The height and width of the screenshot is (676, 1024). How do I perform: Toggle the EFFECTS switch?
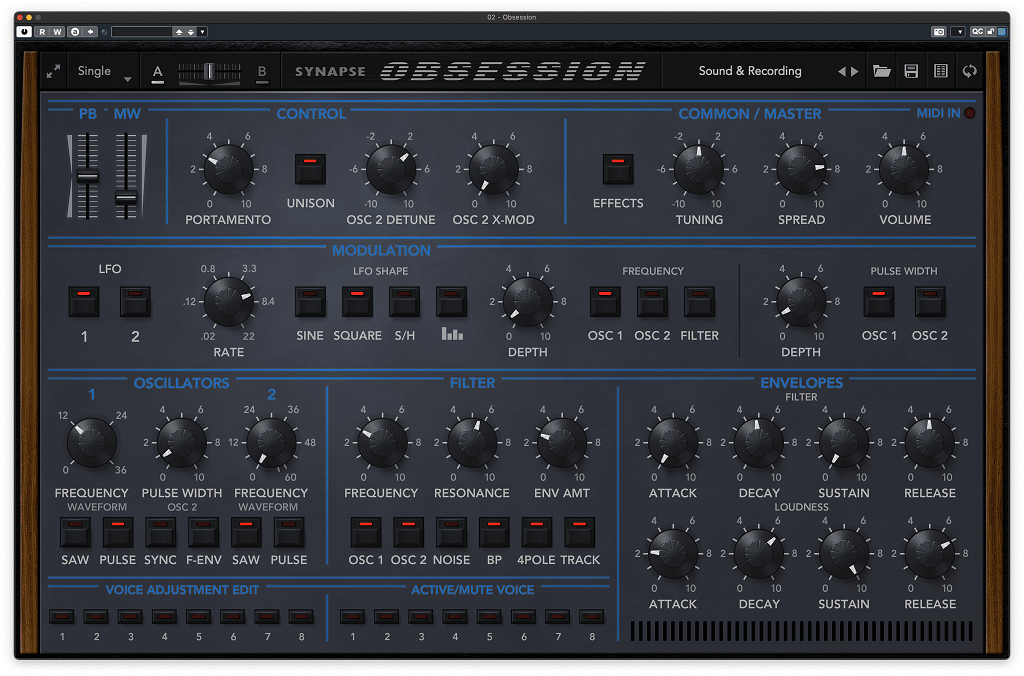coord(618,169)
